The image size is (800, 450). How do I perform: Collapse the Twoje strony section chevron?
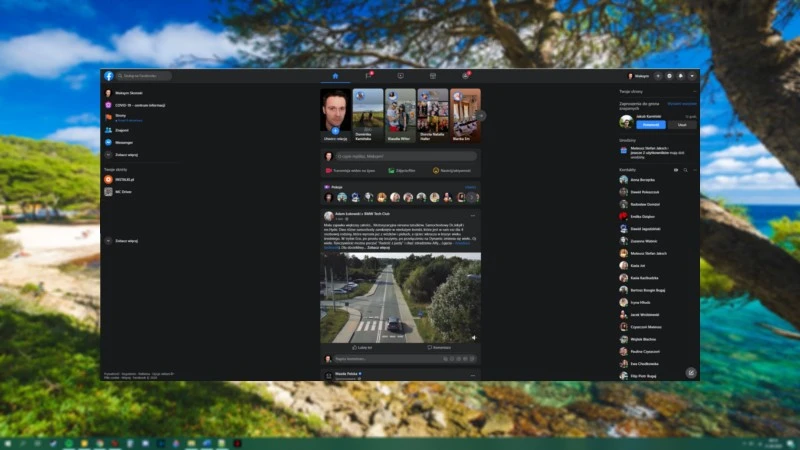pyautogui.click(x=694, y=92)
